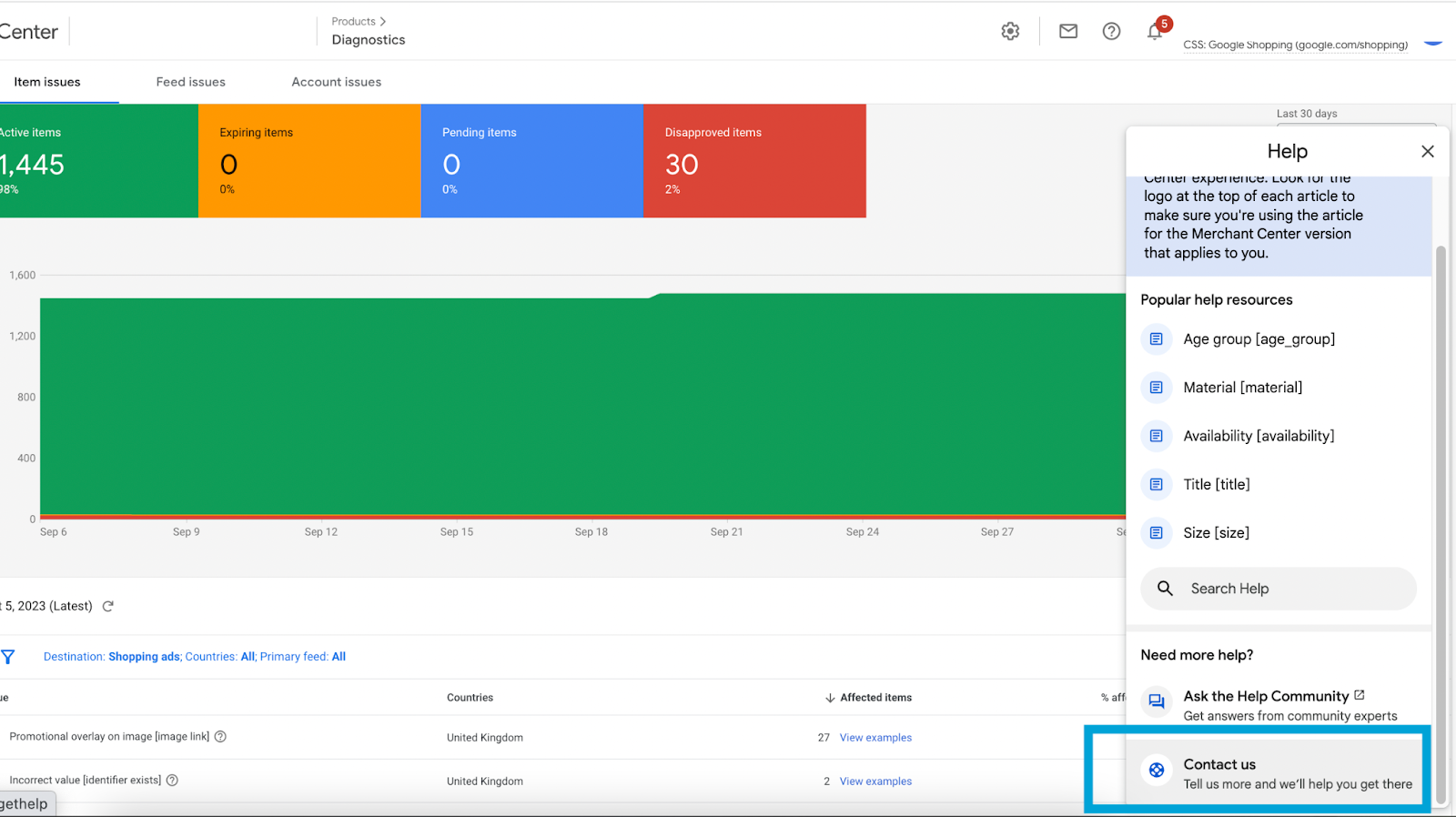Select the Expiring items orange card

pyautogui.click(x=309, y=161)
